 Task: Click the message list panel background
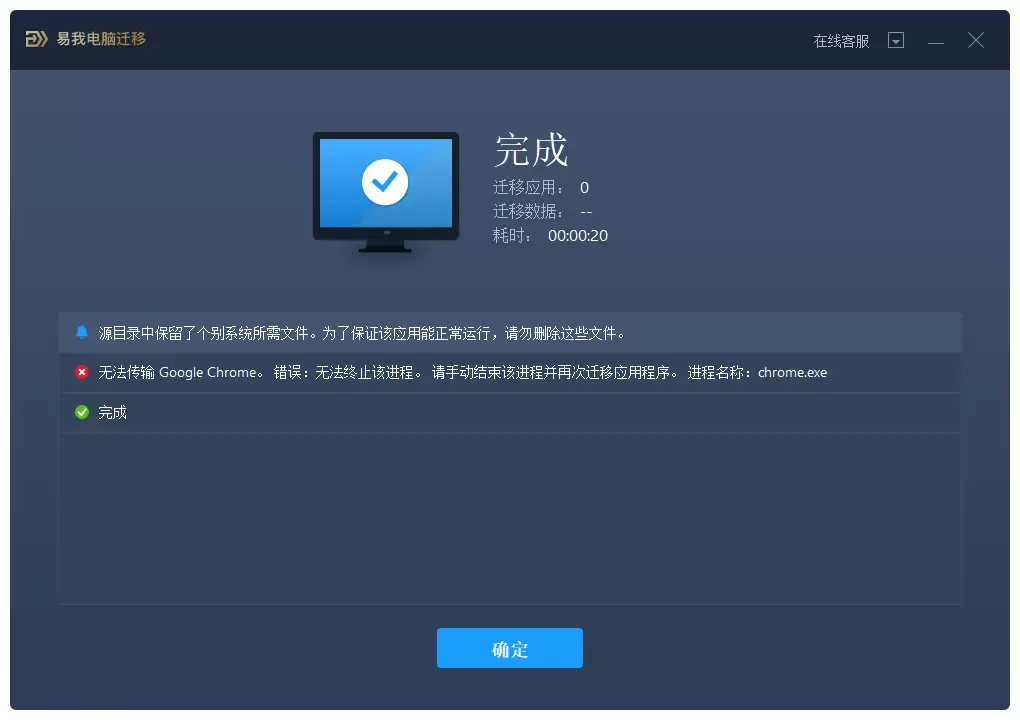510,520
